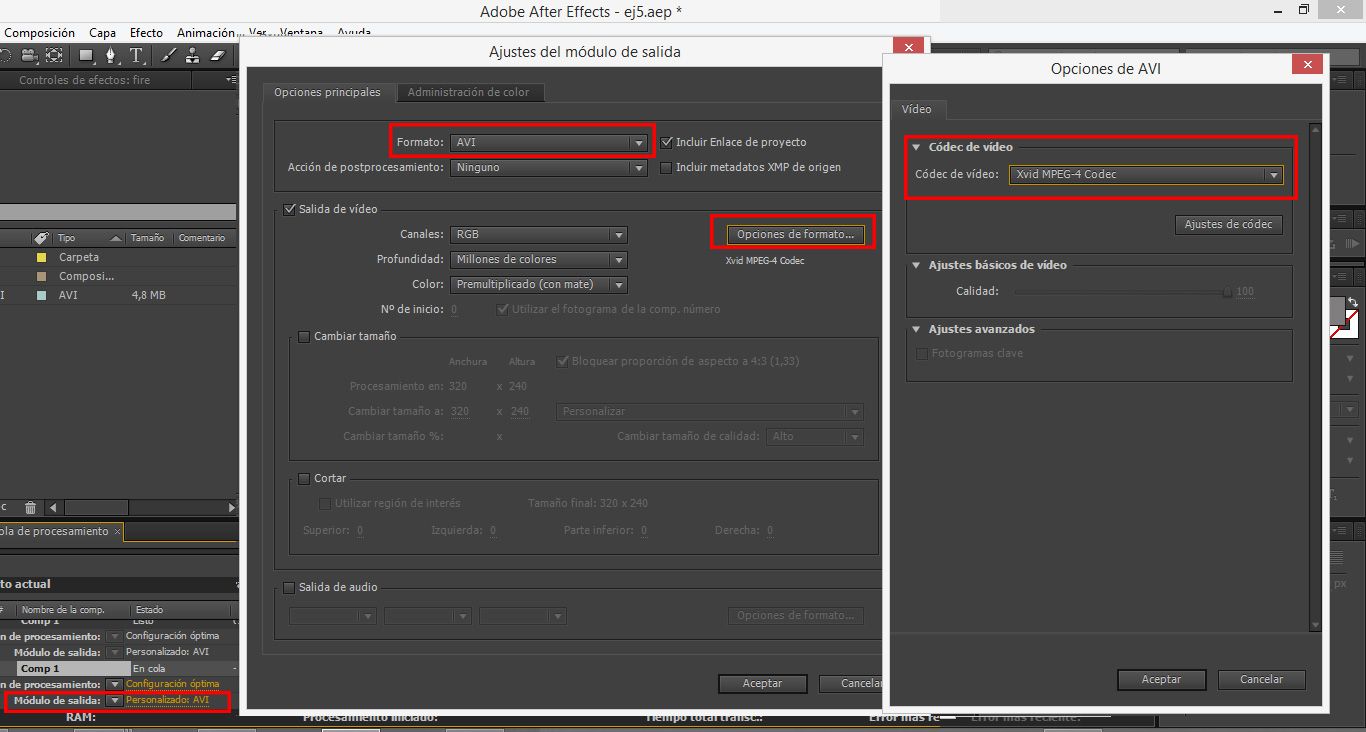This screenshot has height=732, width=1366.
Task: Close the Opciones de AVI dialog
Action: (1307, 65)
